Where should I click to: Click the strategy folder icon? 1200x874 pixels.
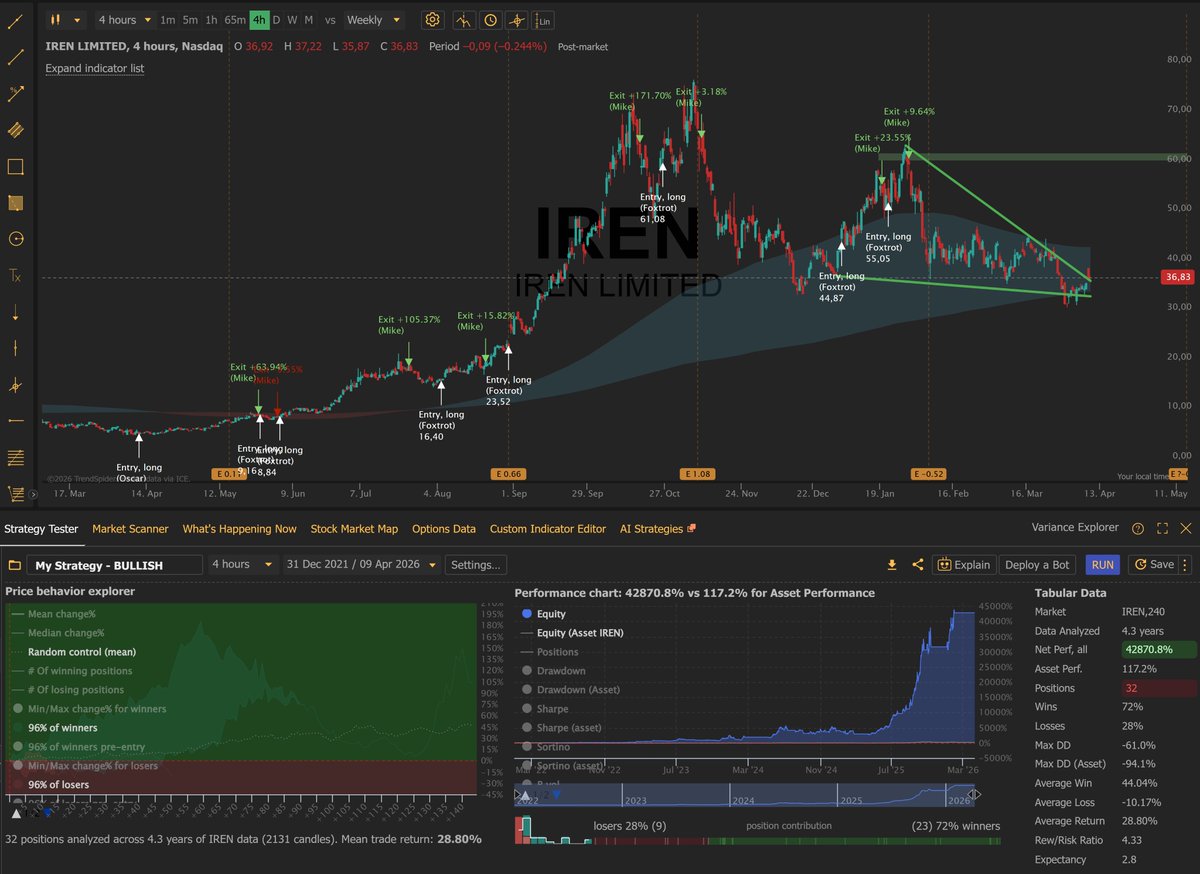(x=14, y=565)
